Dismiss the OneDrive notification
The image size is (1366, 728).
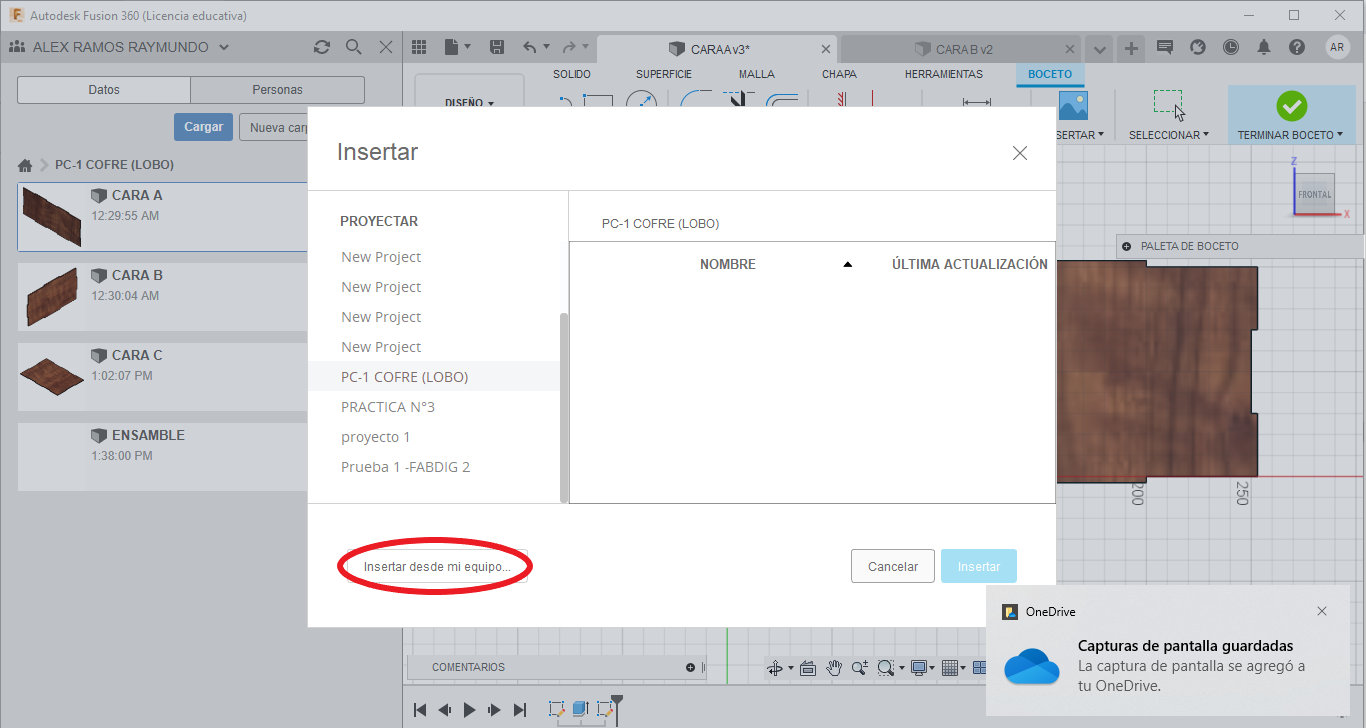[x=1322, y=611]
